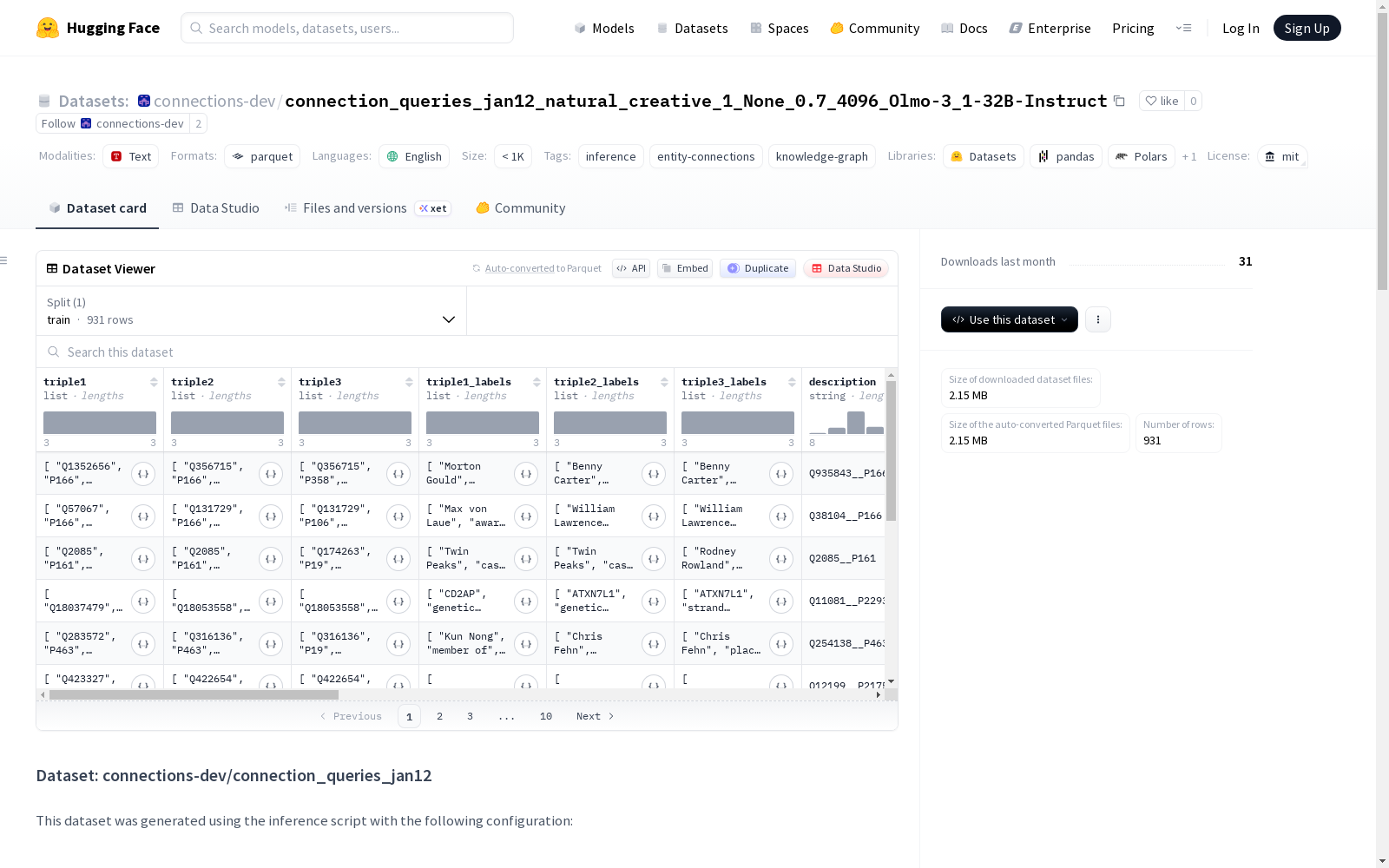Sort by the triple3_labels column
1389x868 pixels.
[792, 382]
